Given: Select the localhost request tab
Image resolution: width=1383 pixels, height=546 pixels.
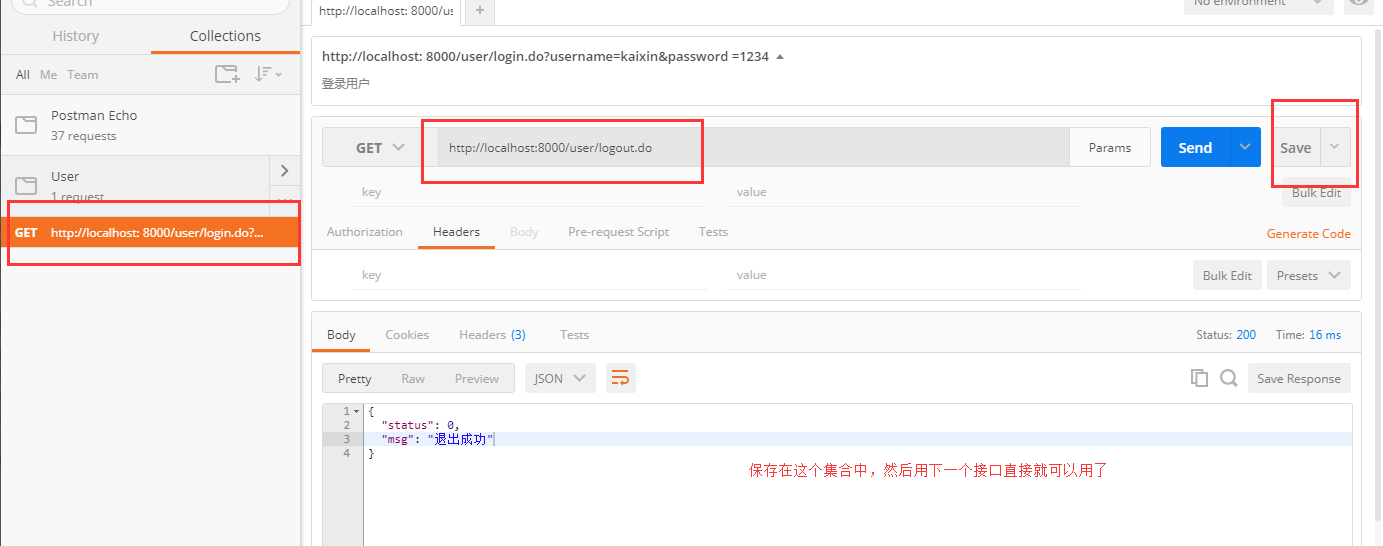Looking at the screenshot, I should coord(386,11).
